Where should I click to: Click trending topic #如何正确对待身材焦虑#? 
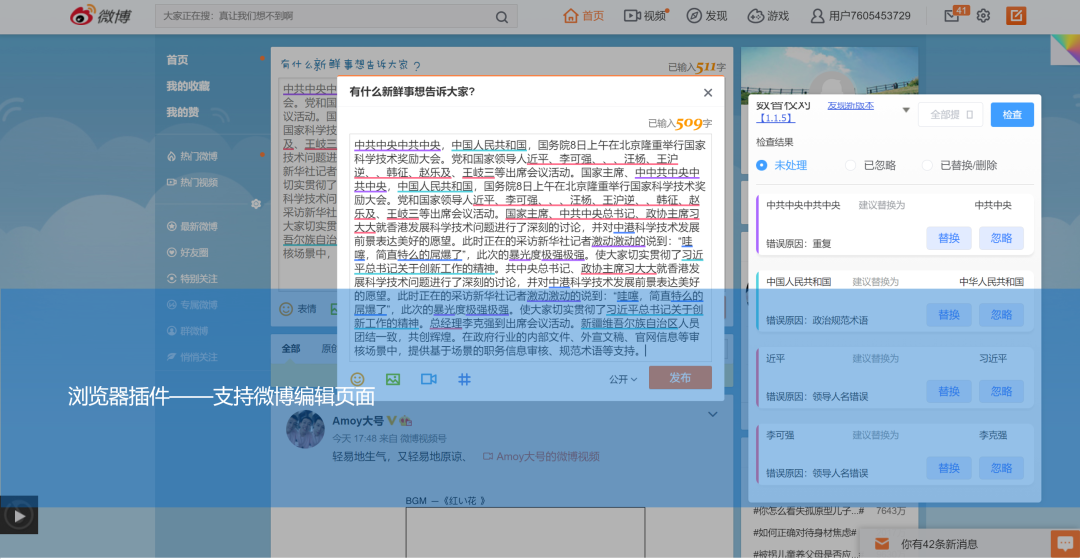click(x=804, y=531)
